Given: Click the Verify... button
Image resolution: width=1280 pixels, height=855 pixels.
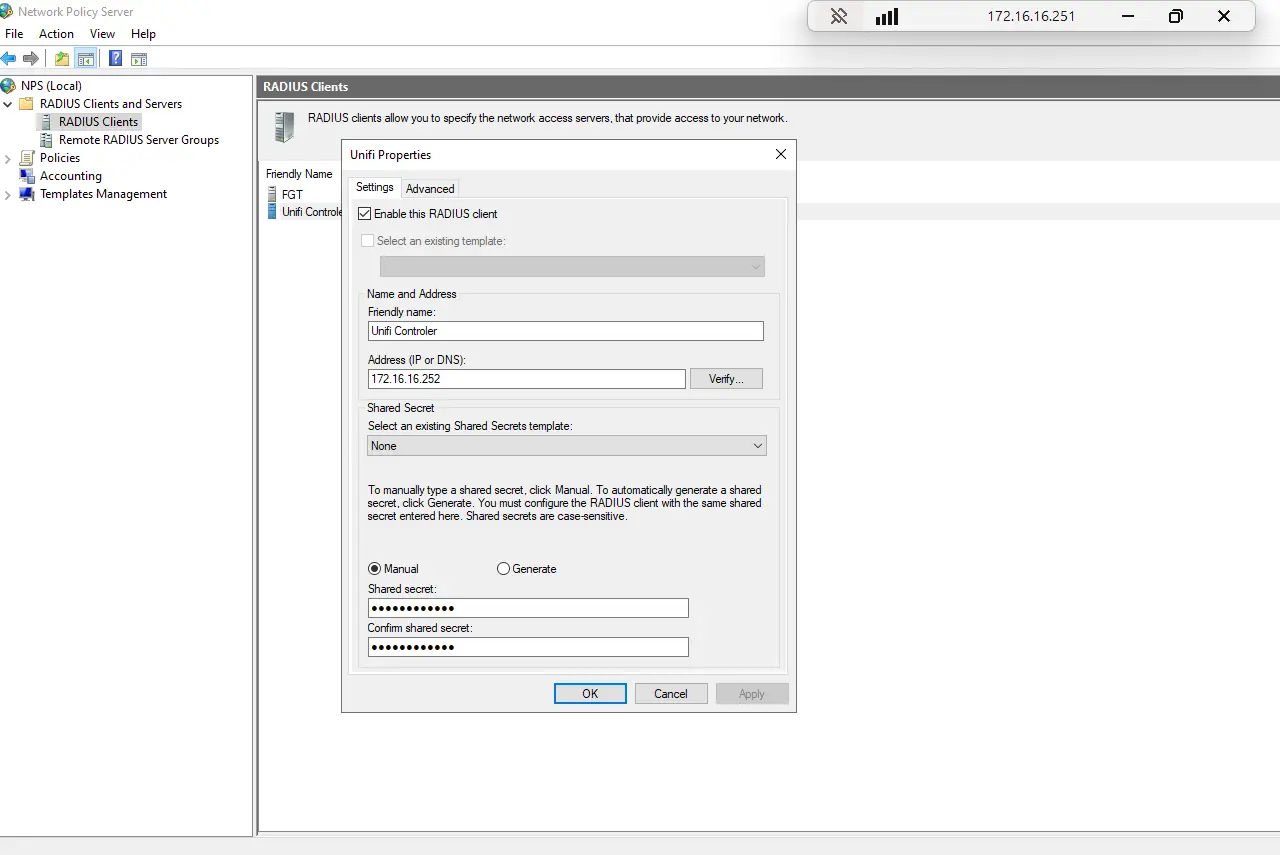Looking at the screenshot, I should [x=726, y=379].
